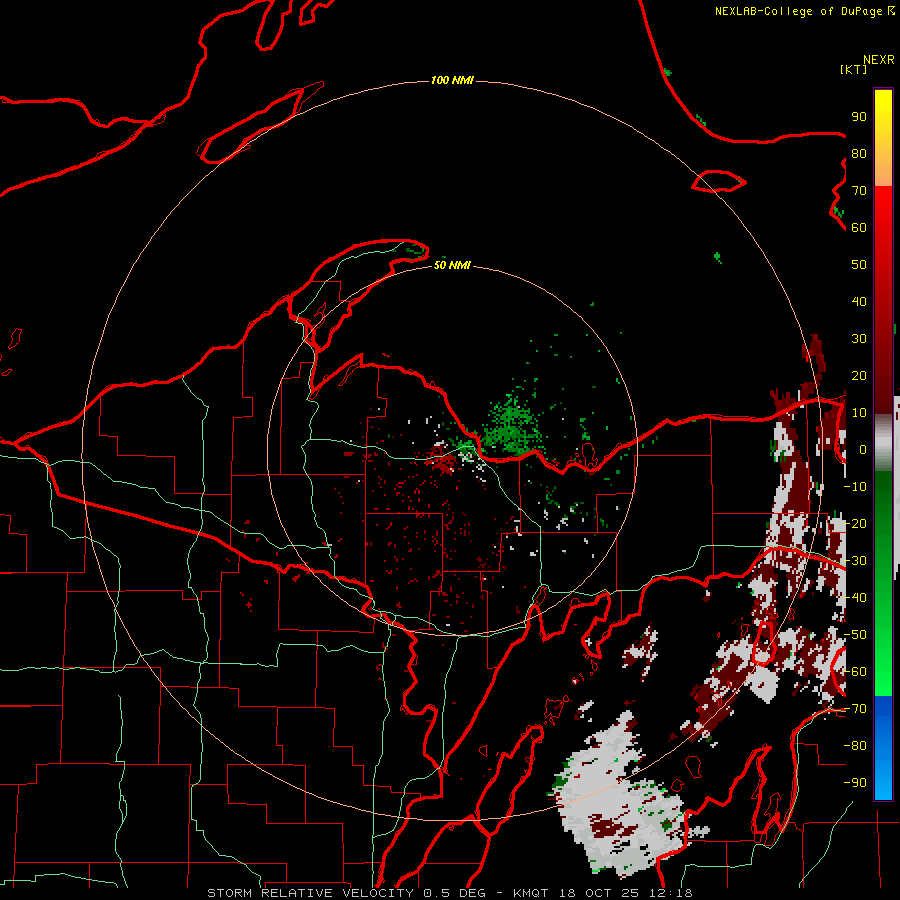Click the -40 value on the velocity scale
This screenshot has width=900, height=900.
point(855,598)
